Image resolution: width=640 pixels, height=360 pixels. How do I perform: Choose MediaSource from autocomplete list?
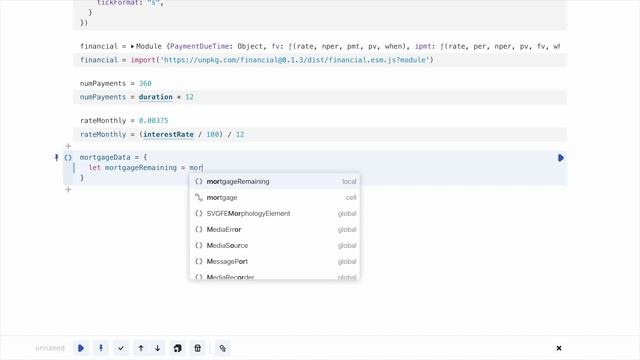[x=275, y=245]
